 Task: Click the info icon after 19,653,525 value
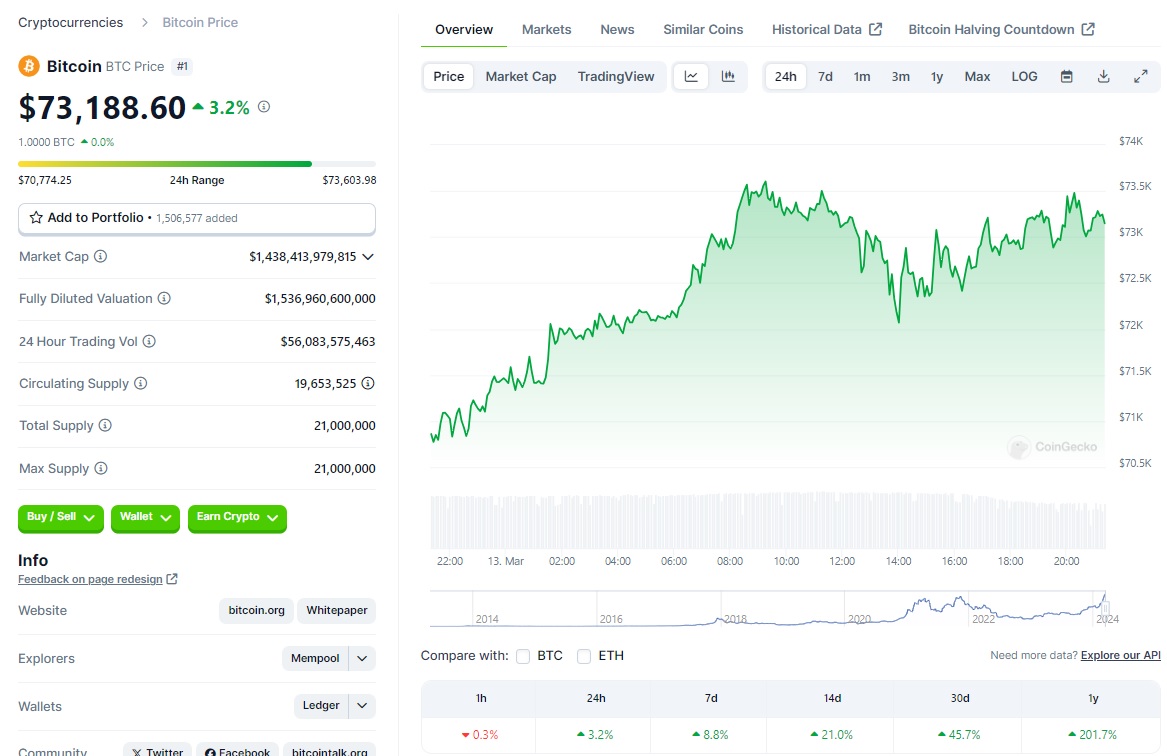[368, 383]
